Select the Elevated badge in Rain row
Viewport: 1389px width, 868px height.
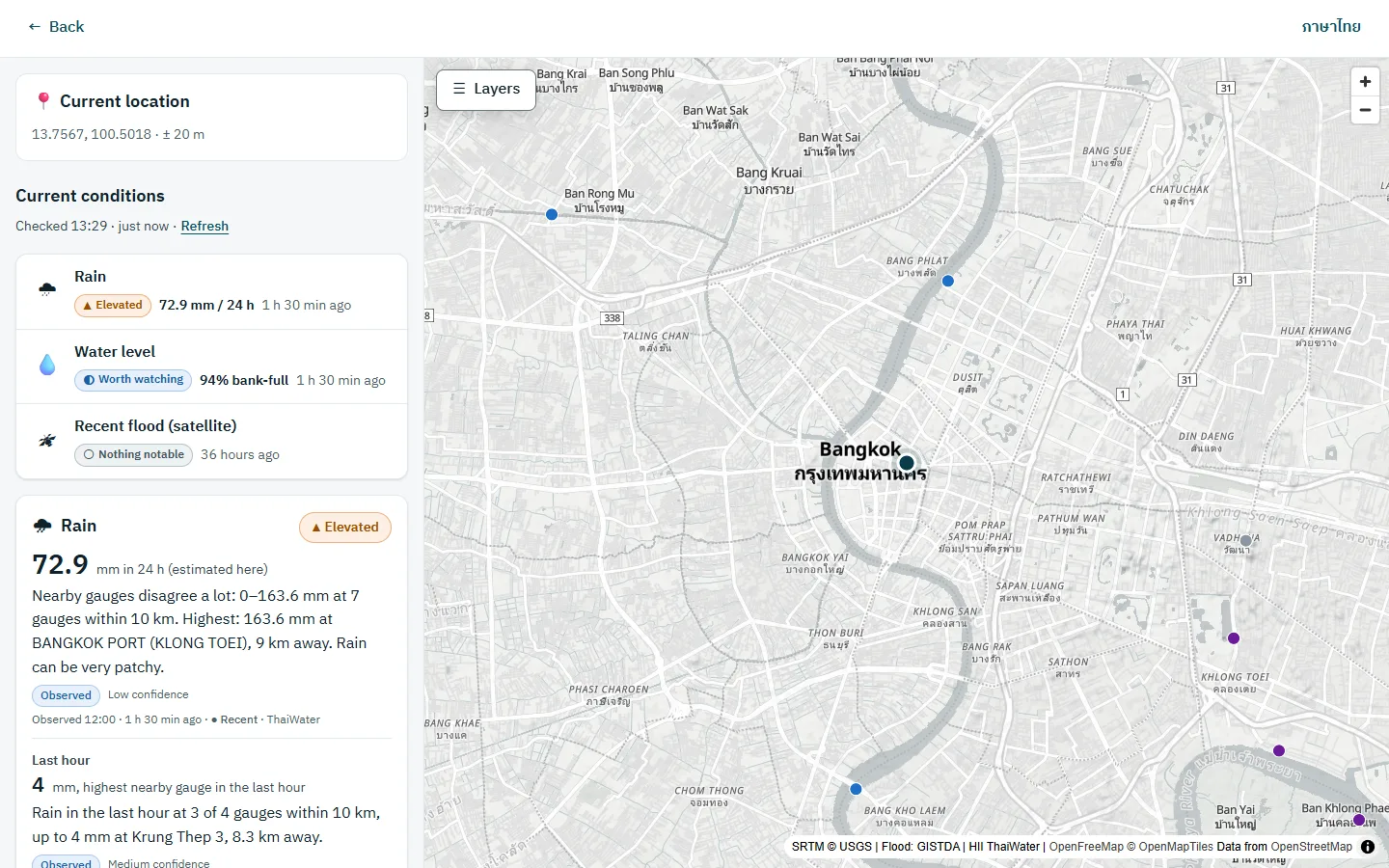[113, 306]
